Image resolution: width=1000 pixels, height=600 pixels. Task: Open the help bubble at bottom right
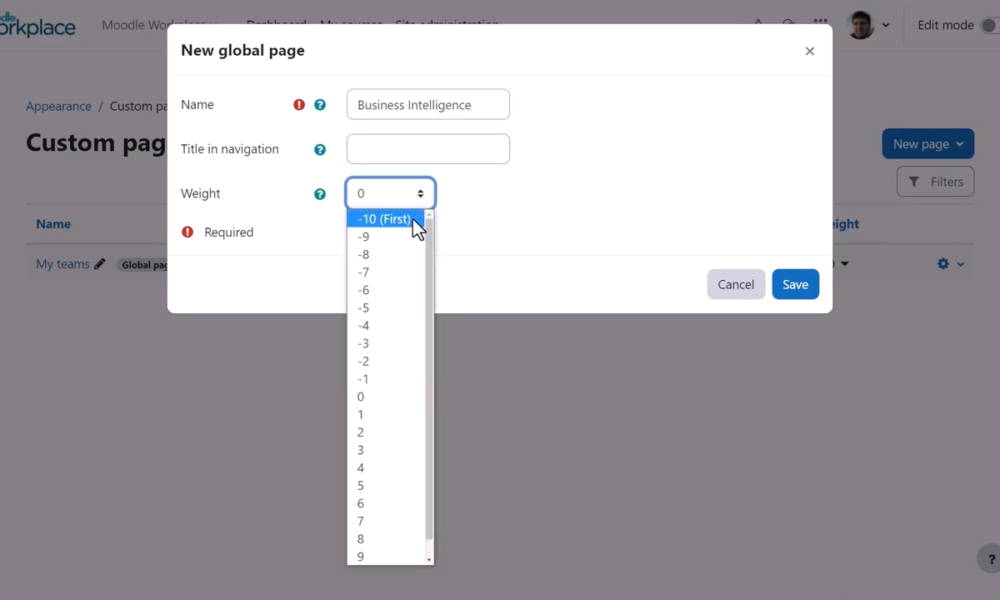[x=990, y=559]
